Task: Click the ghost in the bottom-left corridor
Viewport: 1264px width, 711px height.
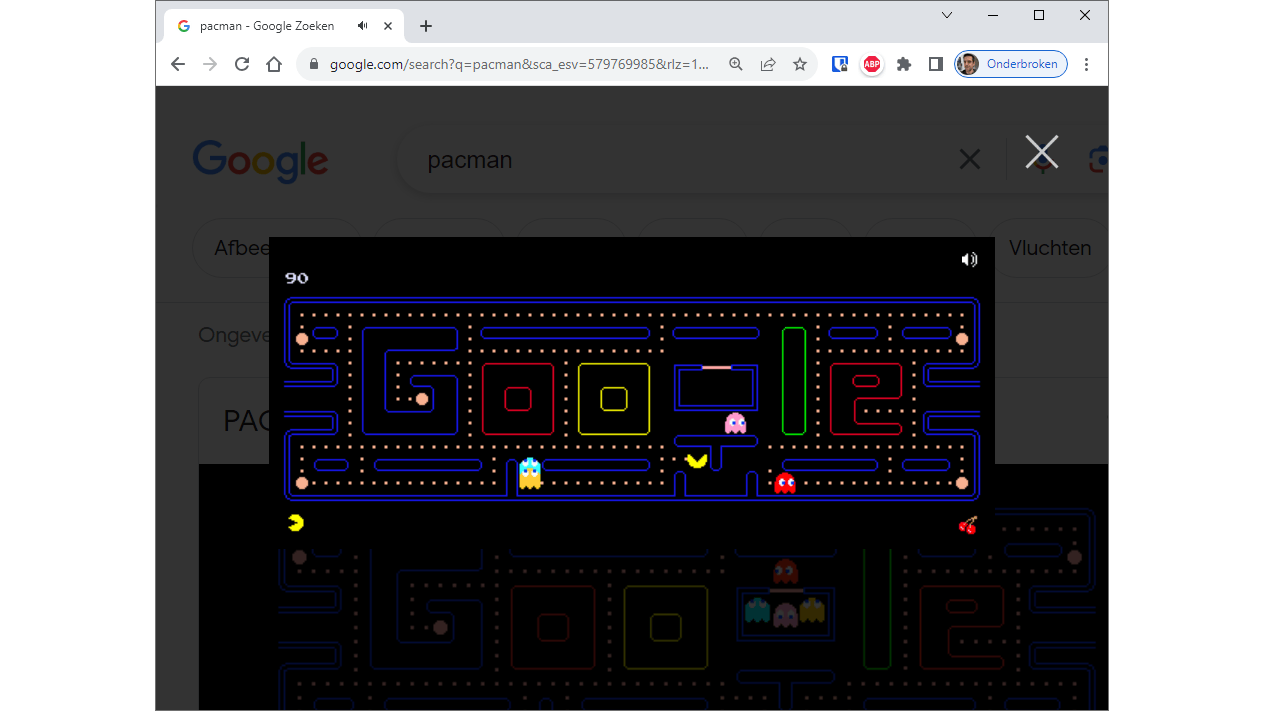Action: [x=530, y=473]
